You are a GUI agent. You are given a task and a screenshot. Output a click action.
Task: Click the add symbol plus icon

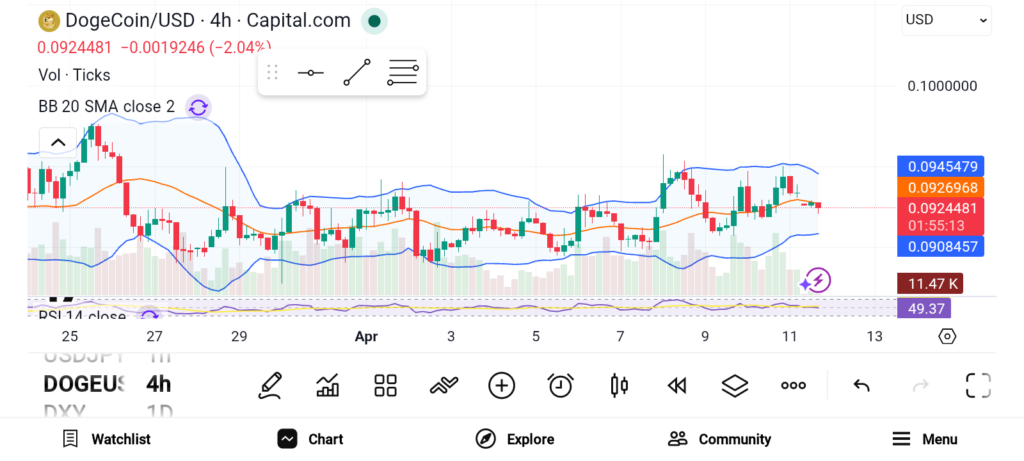(501, 385)
